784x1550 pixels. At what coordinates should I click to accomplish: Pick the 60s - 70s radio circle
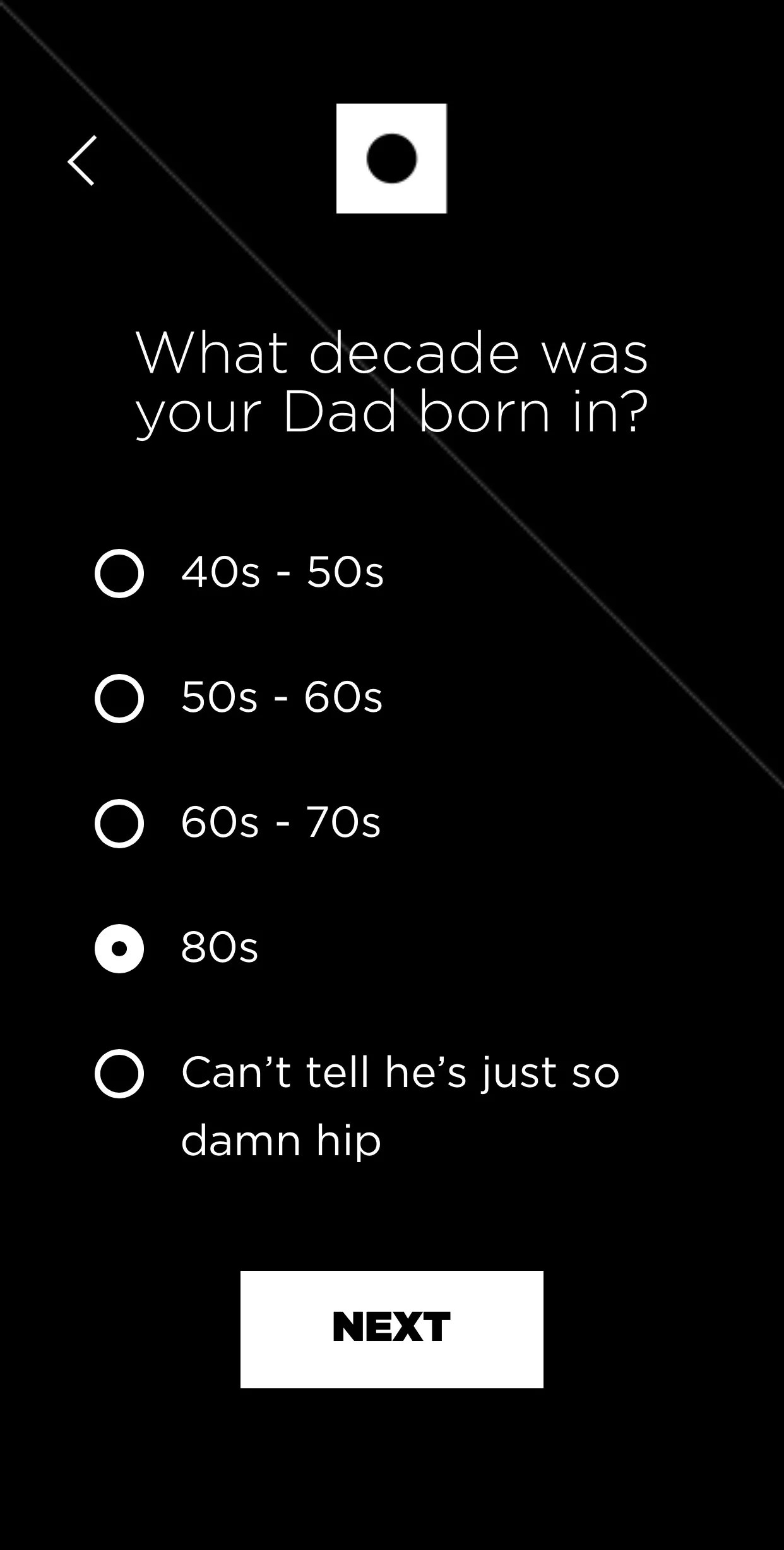pyautogui.click(x=119, y=824)
